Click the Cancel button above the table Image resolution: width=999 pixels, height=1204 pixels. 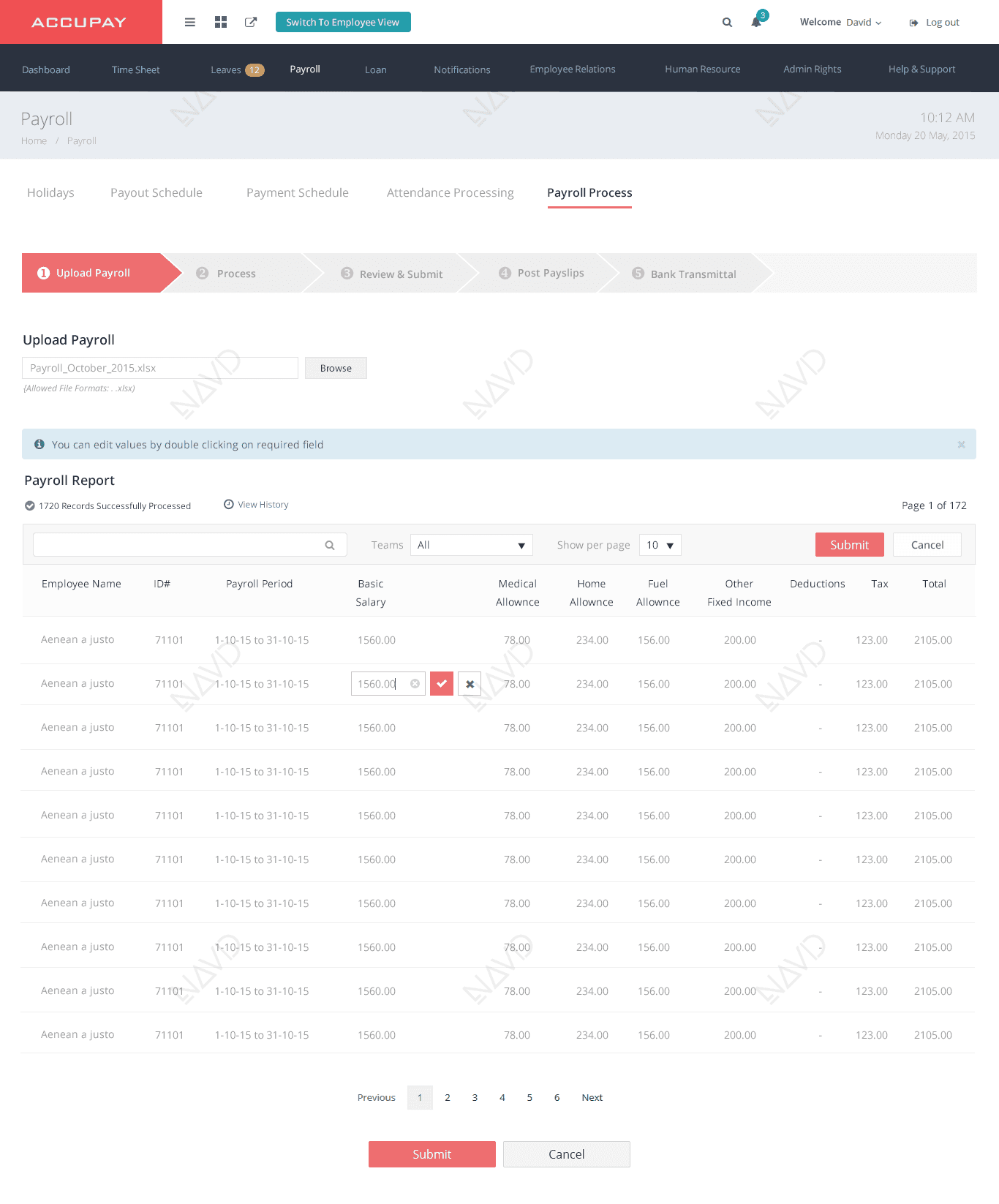(x=927, y=545)
